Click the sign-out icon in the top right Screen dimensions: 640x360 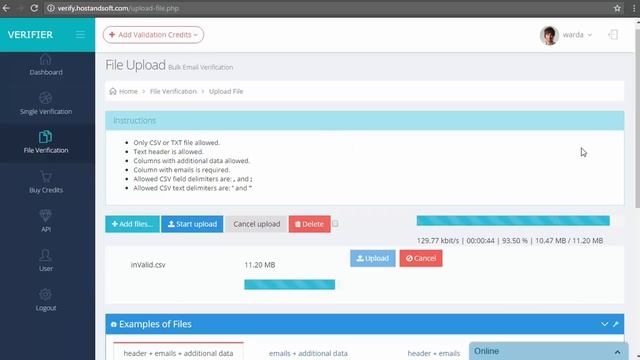click(613, 35)
